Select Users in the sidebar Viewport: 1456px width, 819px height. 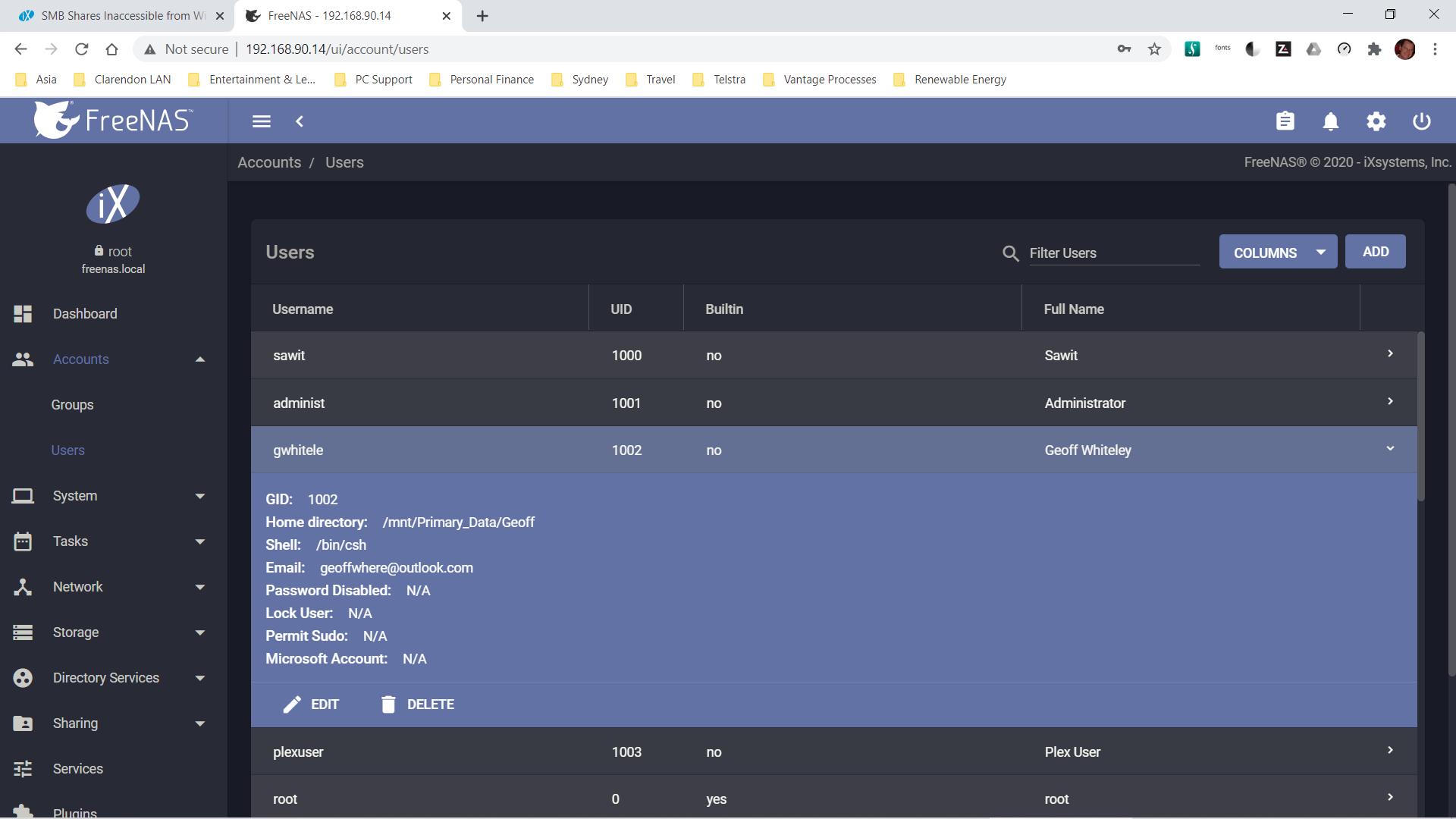[67, 450]
